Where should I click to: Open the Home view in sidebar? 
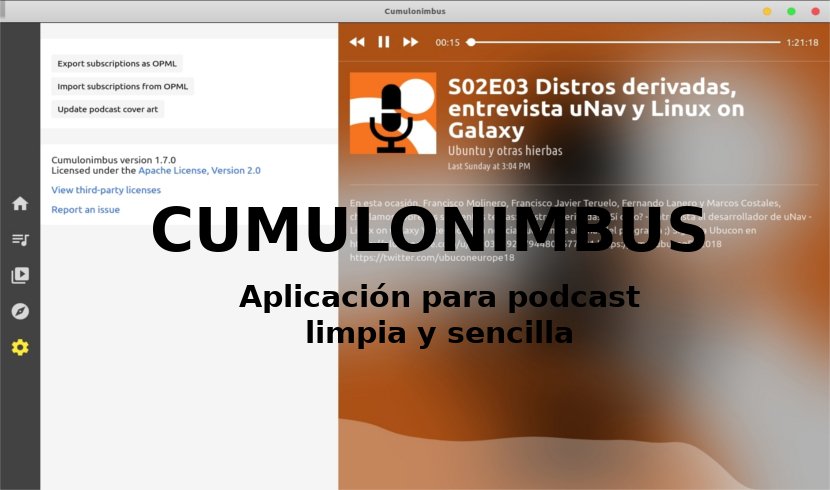tap(20, 203)
